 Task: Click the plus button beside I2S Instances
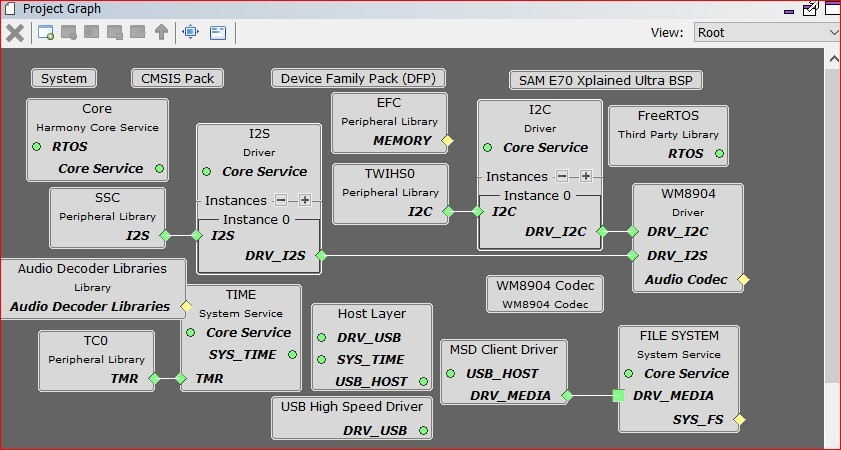coord(305,201)
